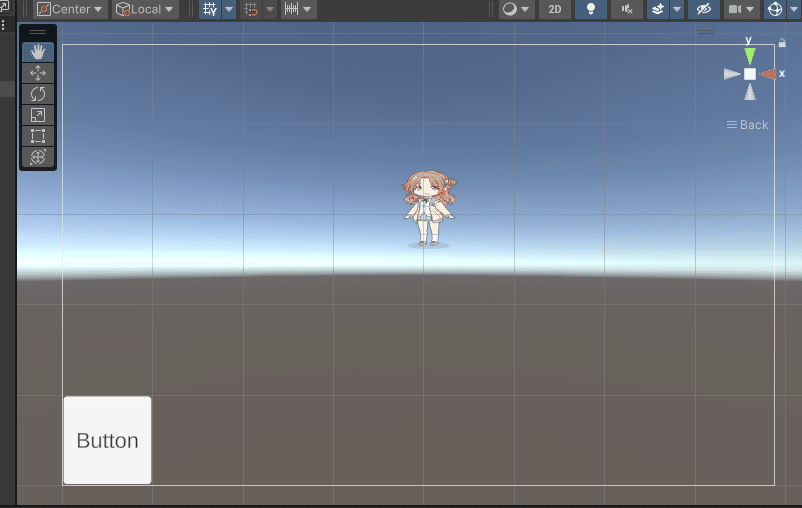Click the increment snapping ruler icon
The width and height of the screenshot is (802, 508).
pos(292,9)
